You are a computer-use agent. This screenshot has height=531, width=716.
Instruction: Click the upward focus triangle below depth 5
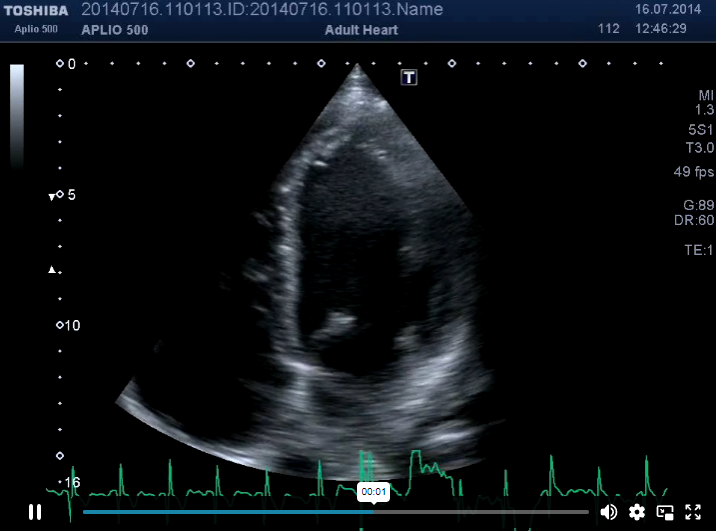pyautogui.click(x=52, y=270)
